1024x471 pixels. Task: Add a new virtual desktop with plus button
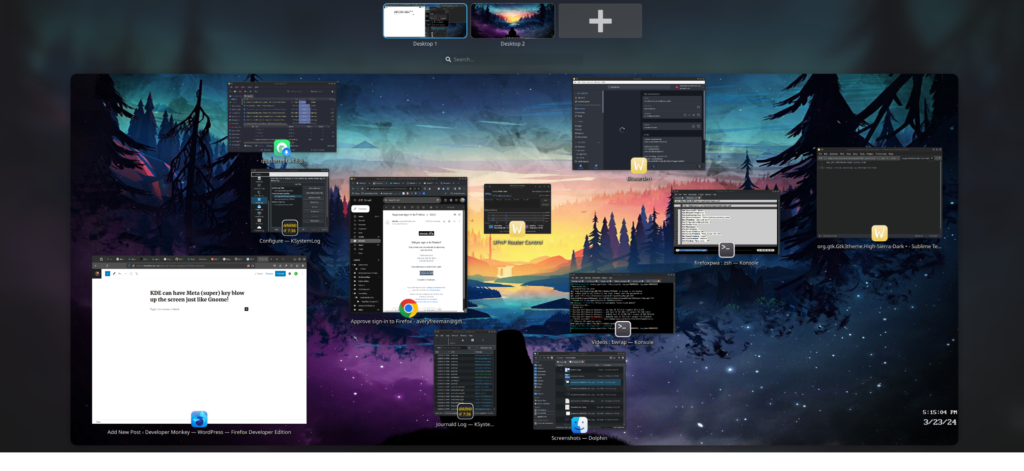(x=600, y=21)
